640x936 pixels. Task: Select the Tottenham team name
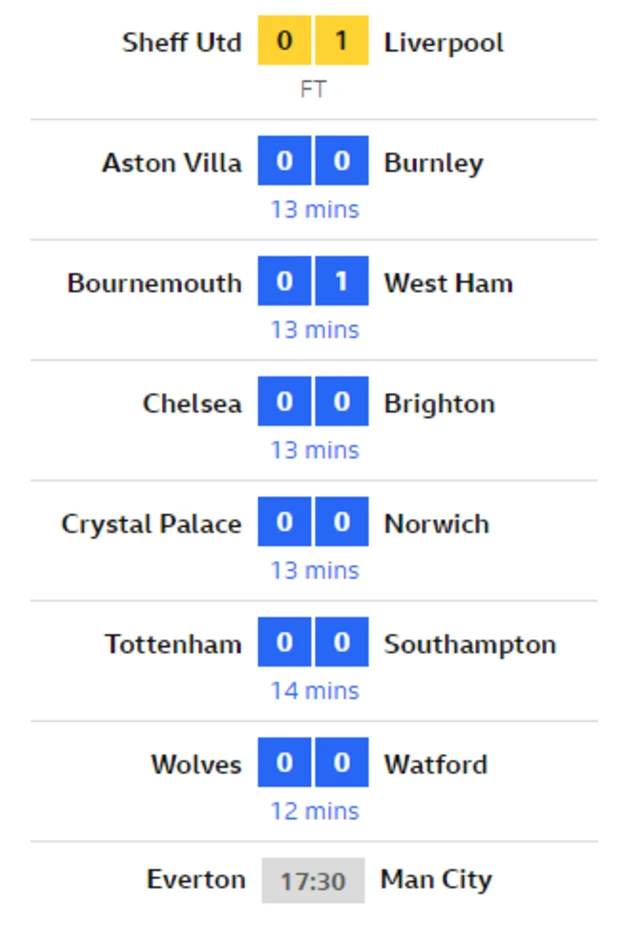pyautogui.click(x=173, y=644)
